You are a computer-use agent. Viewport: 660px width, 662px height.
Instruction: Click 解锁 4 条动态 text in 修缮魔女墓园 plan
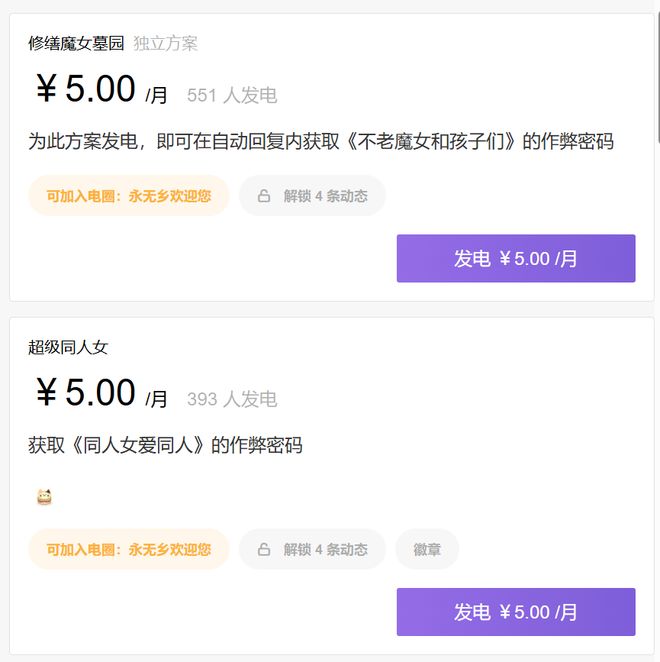click(325, 196)
